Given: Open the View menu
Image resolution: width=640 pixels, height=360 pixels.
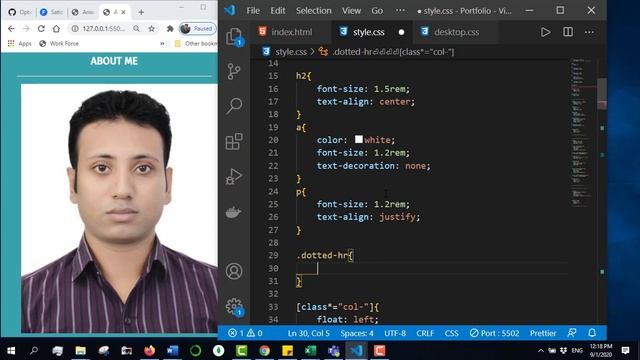Looking at the screenshot, I should pos(351,11).
